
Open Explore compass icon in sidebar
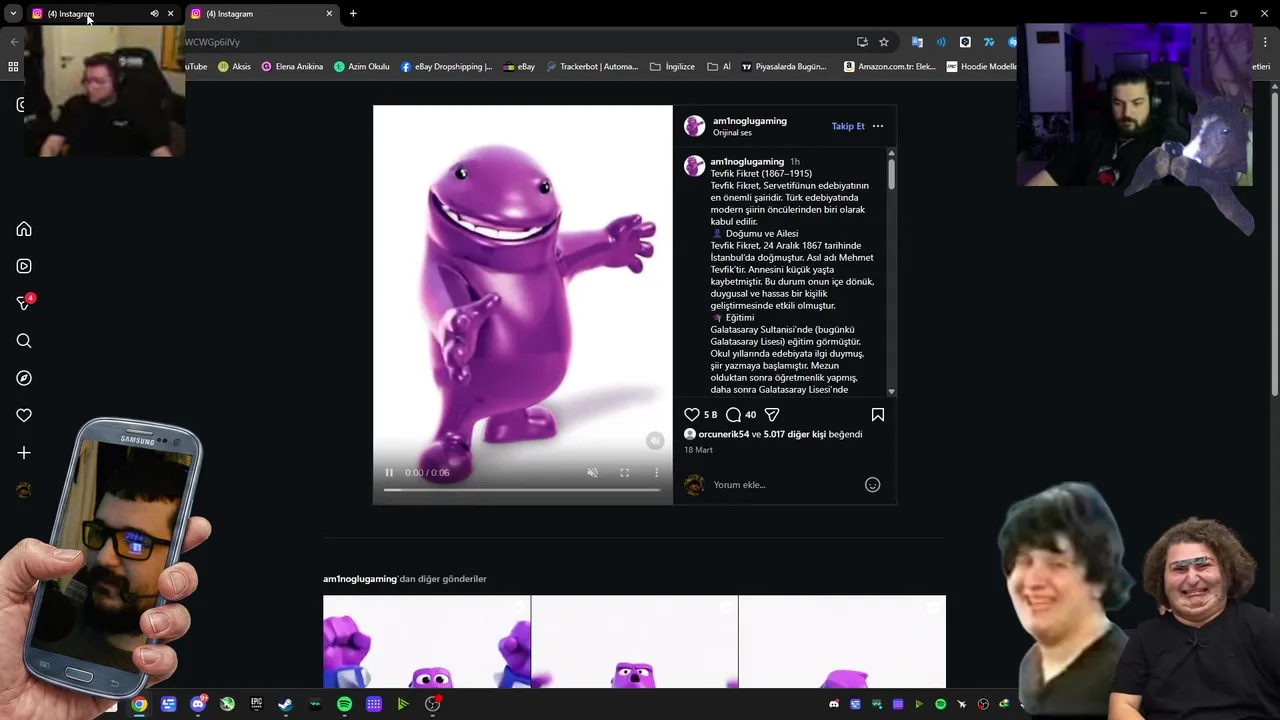coord(24,378)
